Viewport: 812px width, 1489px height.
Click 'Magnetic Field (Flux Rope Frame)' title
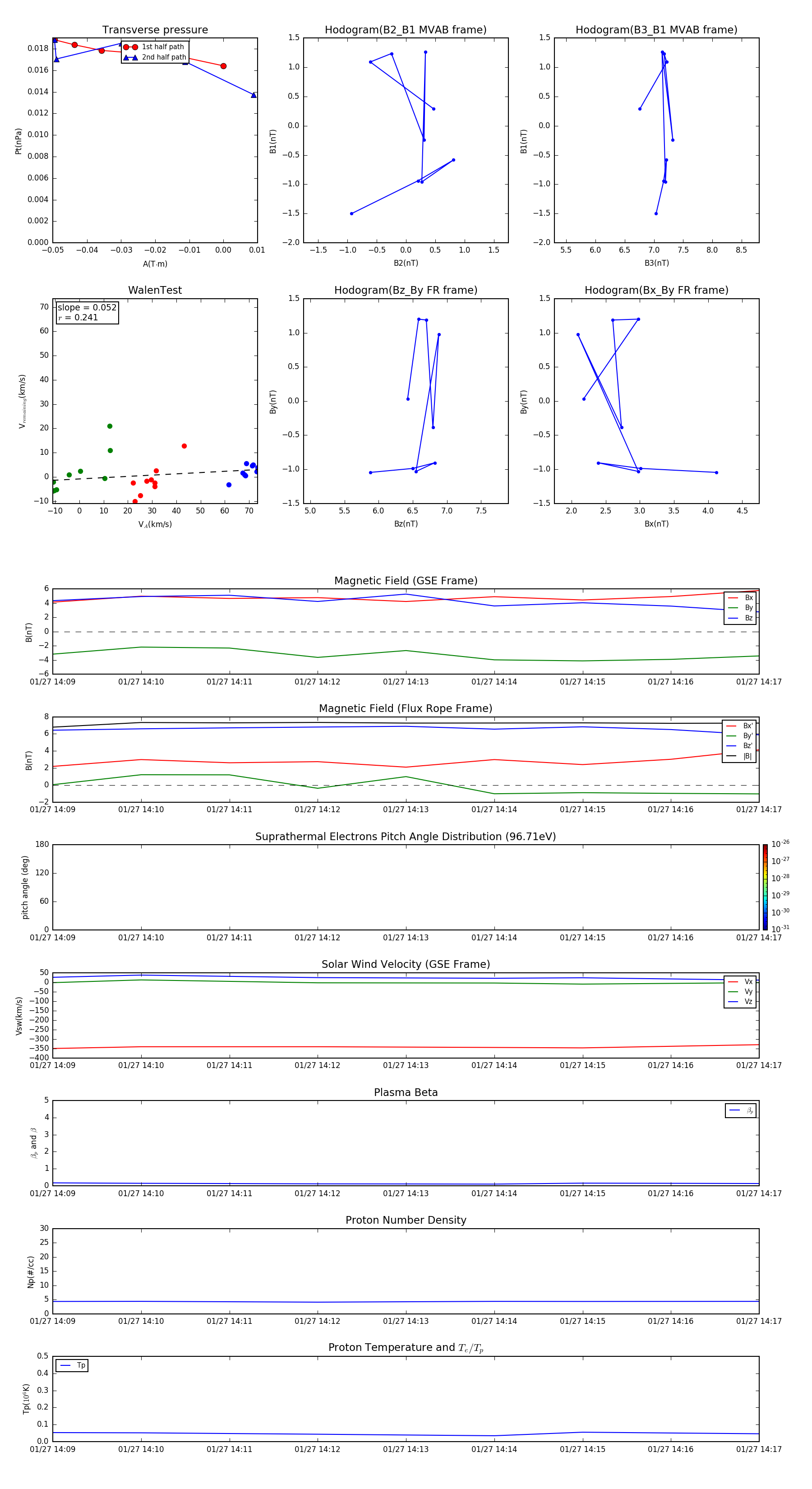coord(406,709)
